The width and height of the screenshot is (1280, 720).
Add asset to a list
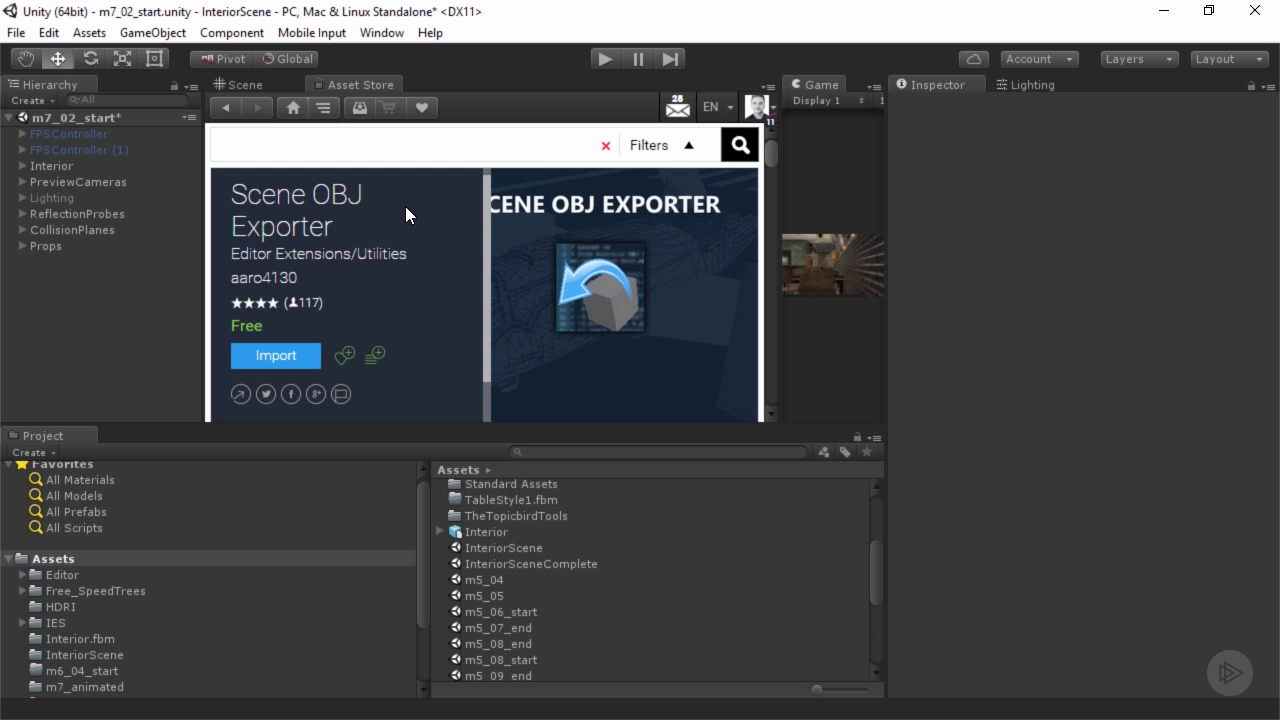[375, 355]
